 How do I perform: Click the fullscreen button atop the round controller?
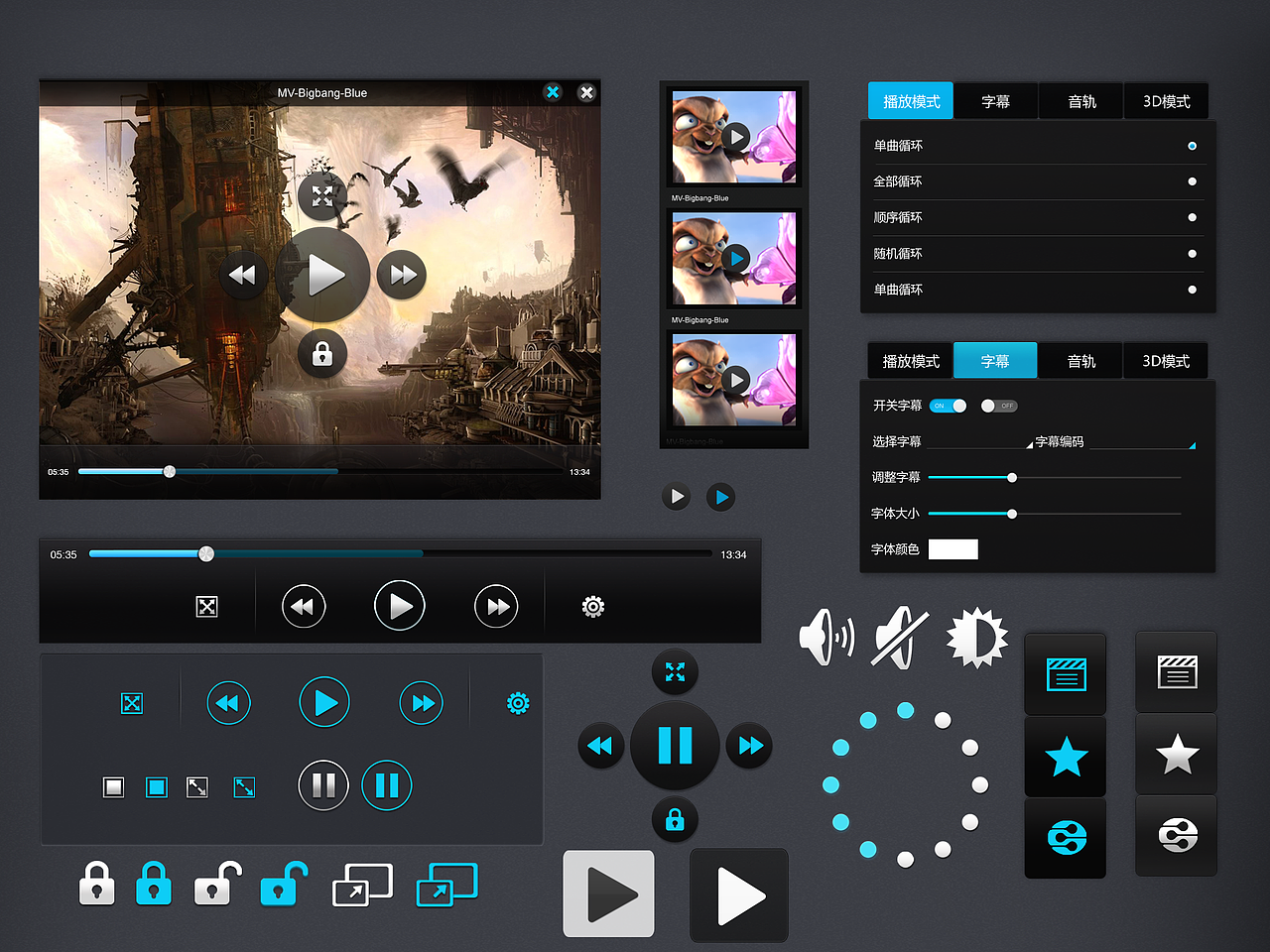(675, 672)
